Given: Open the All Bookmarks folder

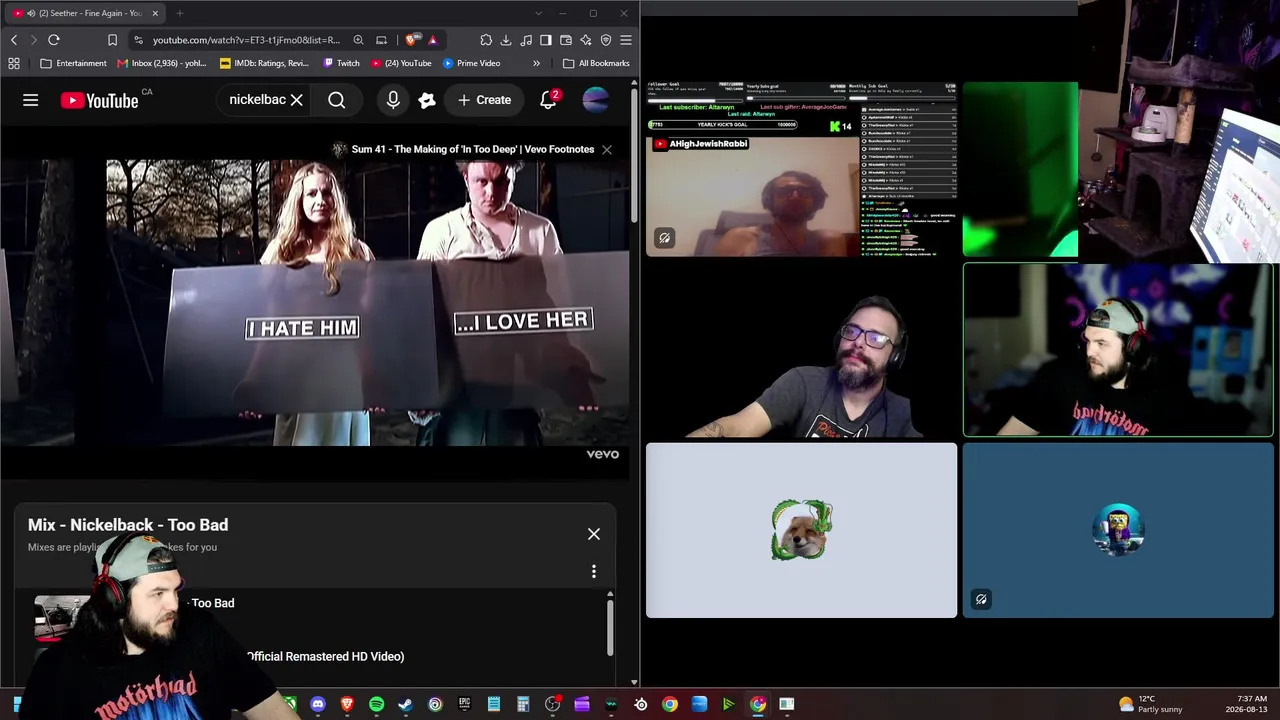Looking at the screenshot, I should tap(597, 63).
